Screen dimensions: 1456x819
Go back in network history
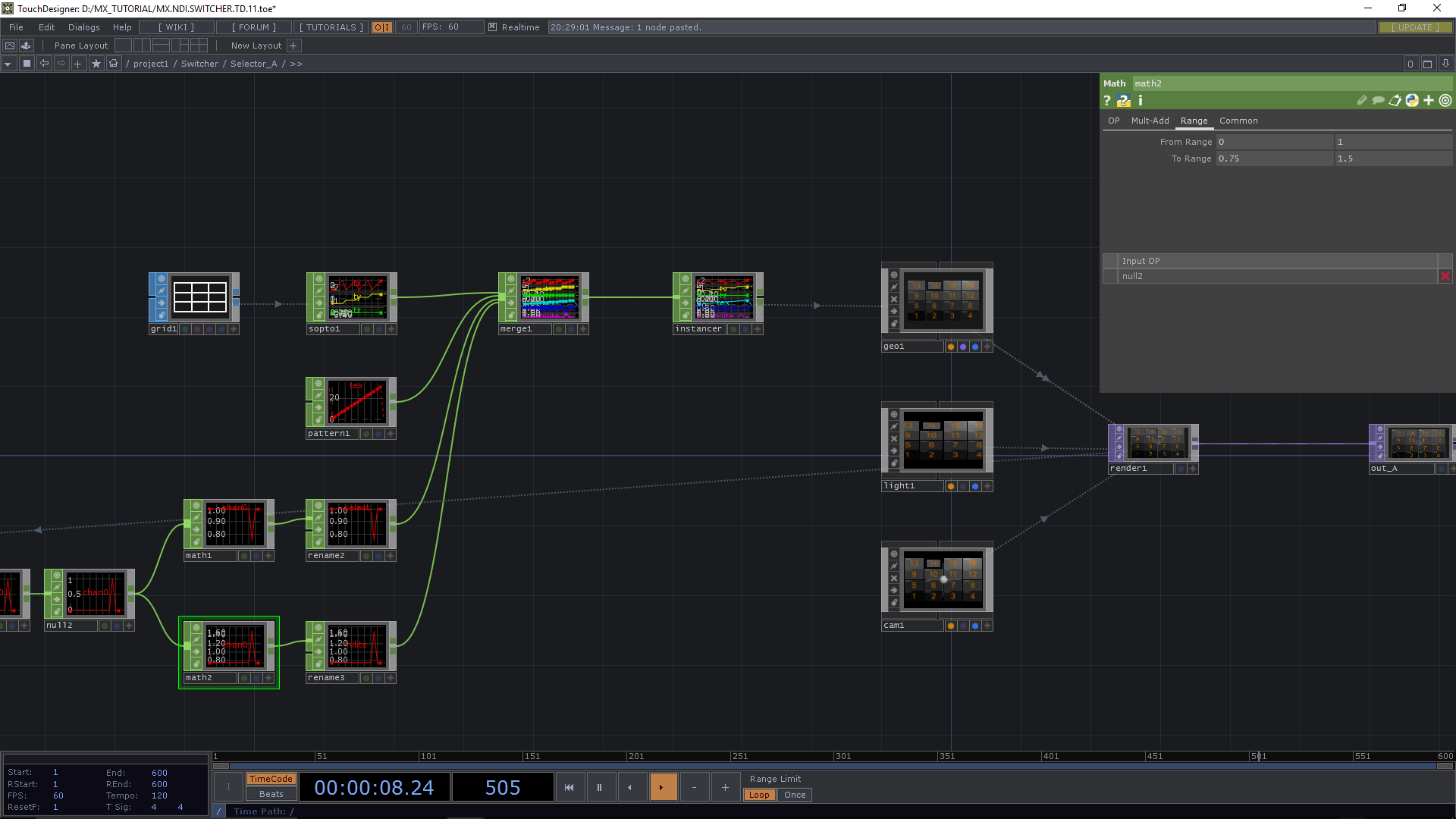(x=44, y=64)
